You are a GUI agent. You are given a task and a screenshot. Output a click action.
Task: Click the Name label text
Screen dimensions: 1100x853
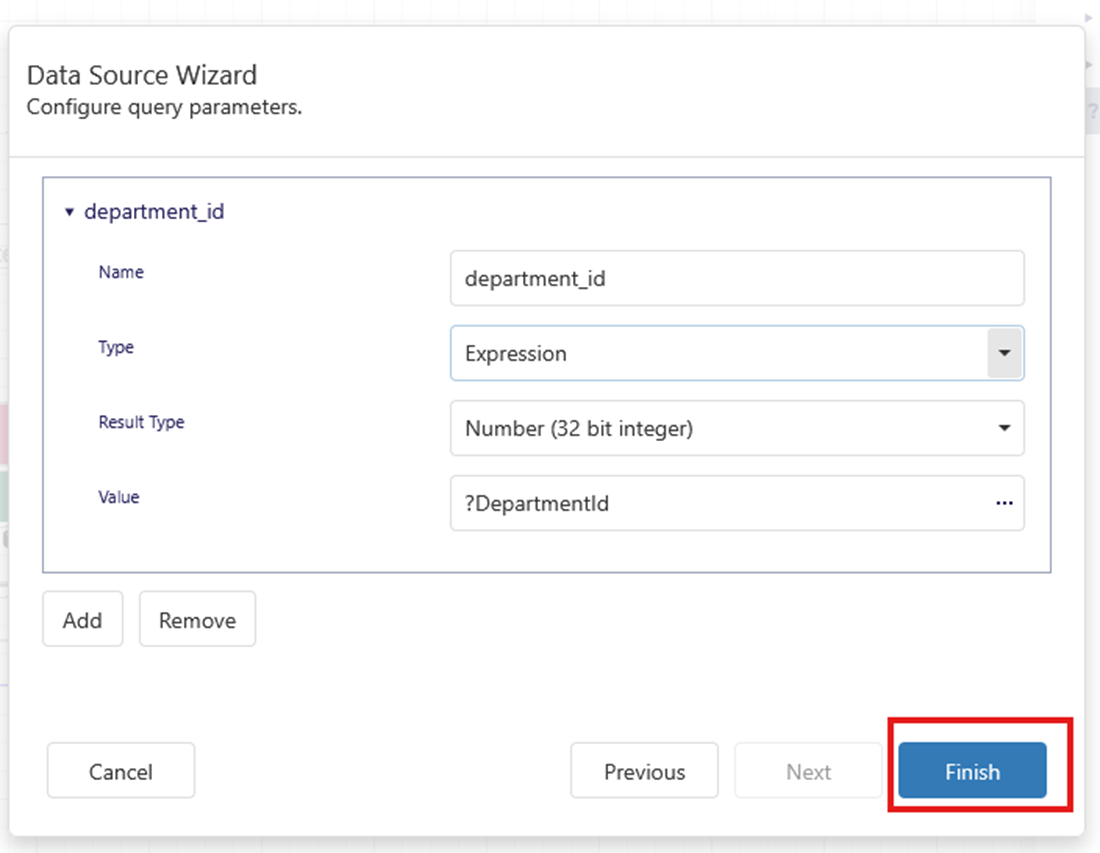(121, 272)
